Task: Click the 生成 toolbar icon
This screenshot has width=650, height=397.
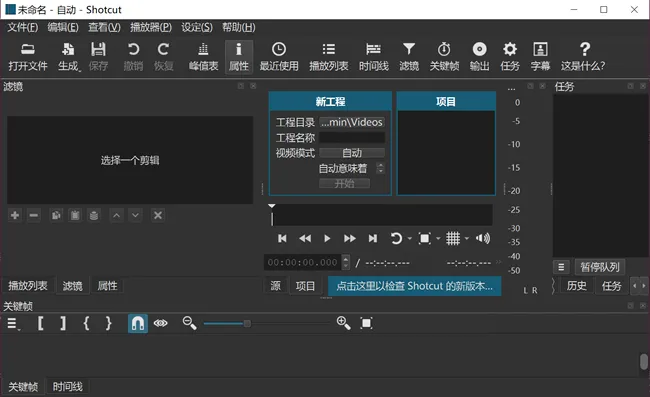Action: [68, 57]
